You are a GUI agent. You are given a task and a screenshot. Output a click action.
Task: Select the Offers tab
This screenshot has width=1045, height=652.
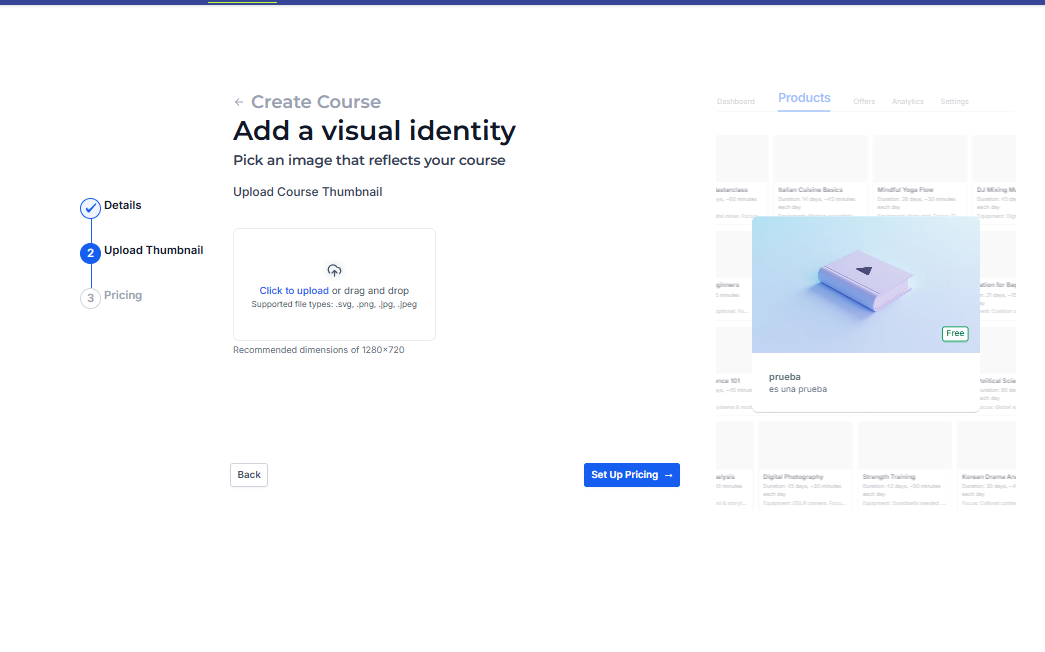point(864,102)
